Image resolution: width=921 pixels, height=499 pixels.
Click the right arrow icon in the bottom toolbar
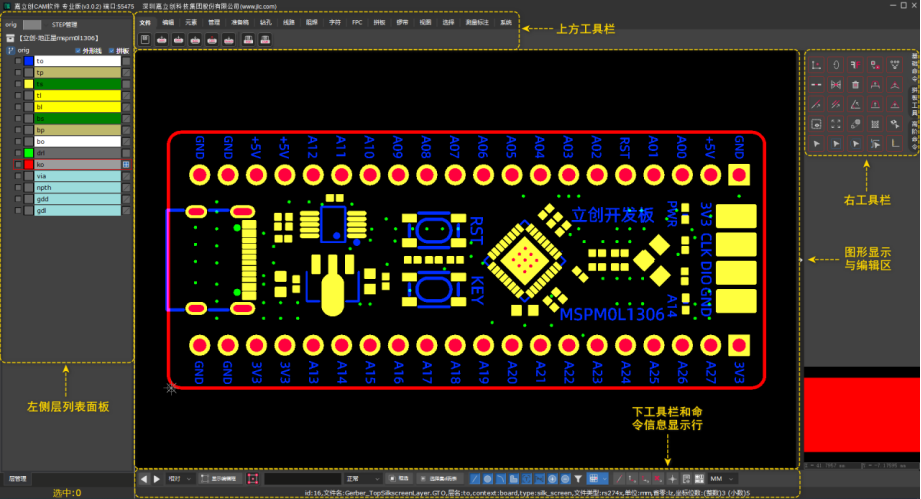[157, 479]
